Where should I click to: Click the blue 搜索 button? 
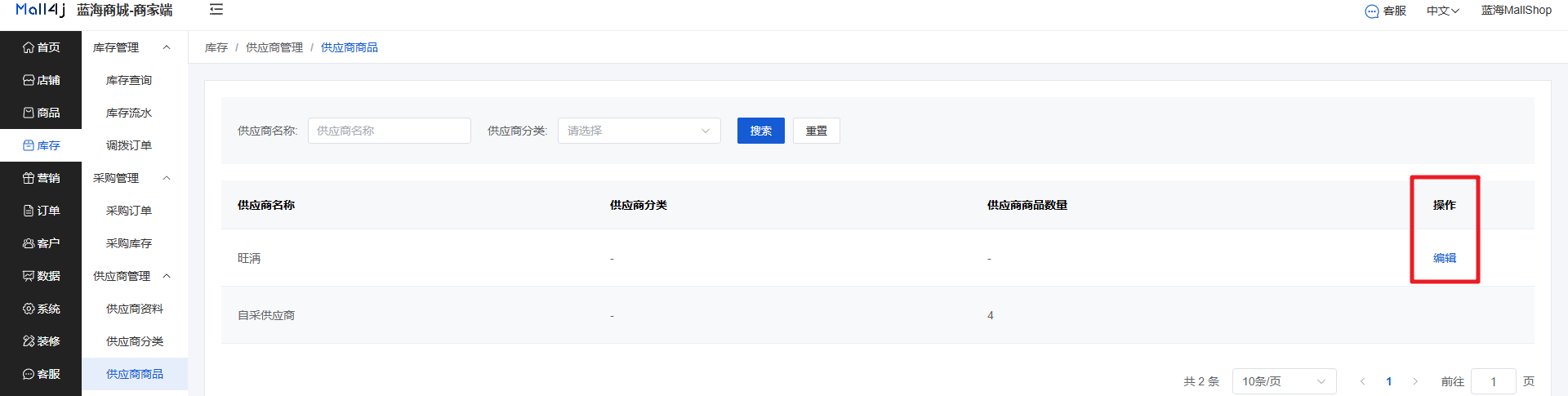[x=761, y=131]
